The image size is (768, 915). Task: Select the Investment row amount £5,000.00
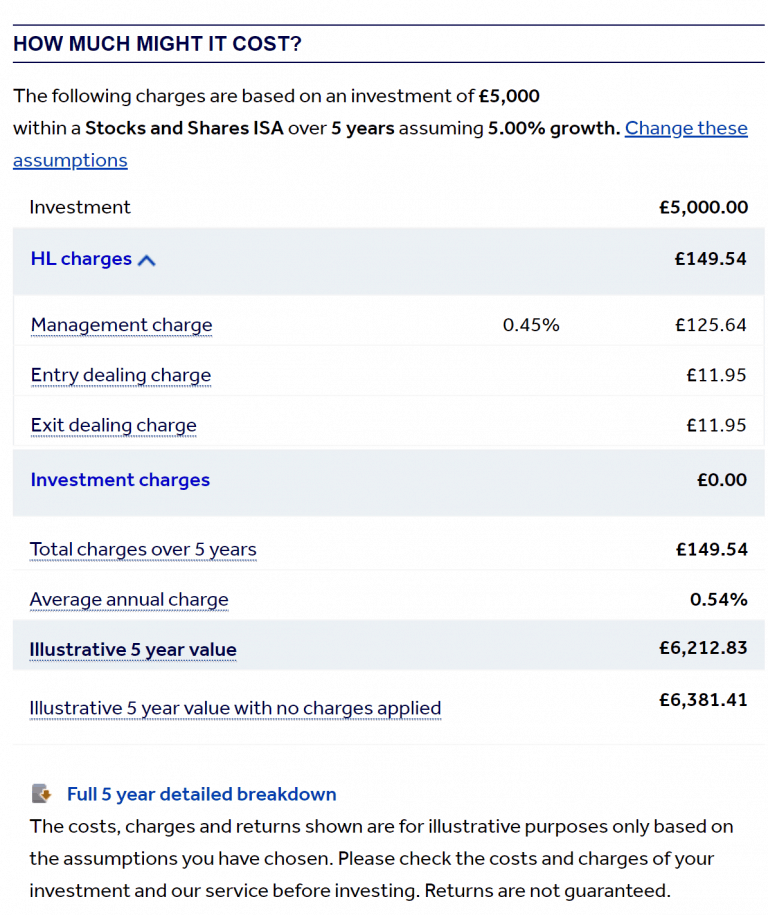pos(703,207)
